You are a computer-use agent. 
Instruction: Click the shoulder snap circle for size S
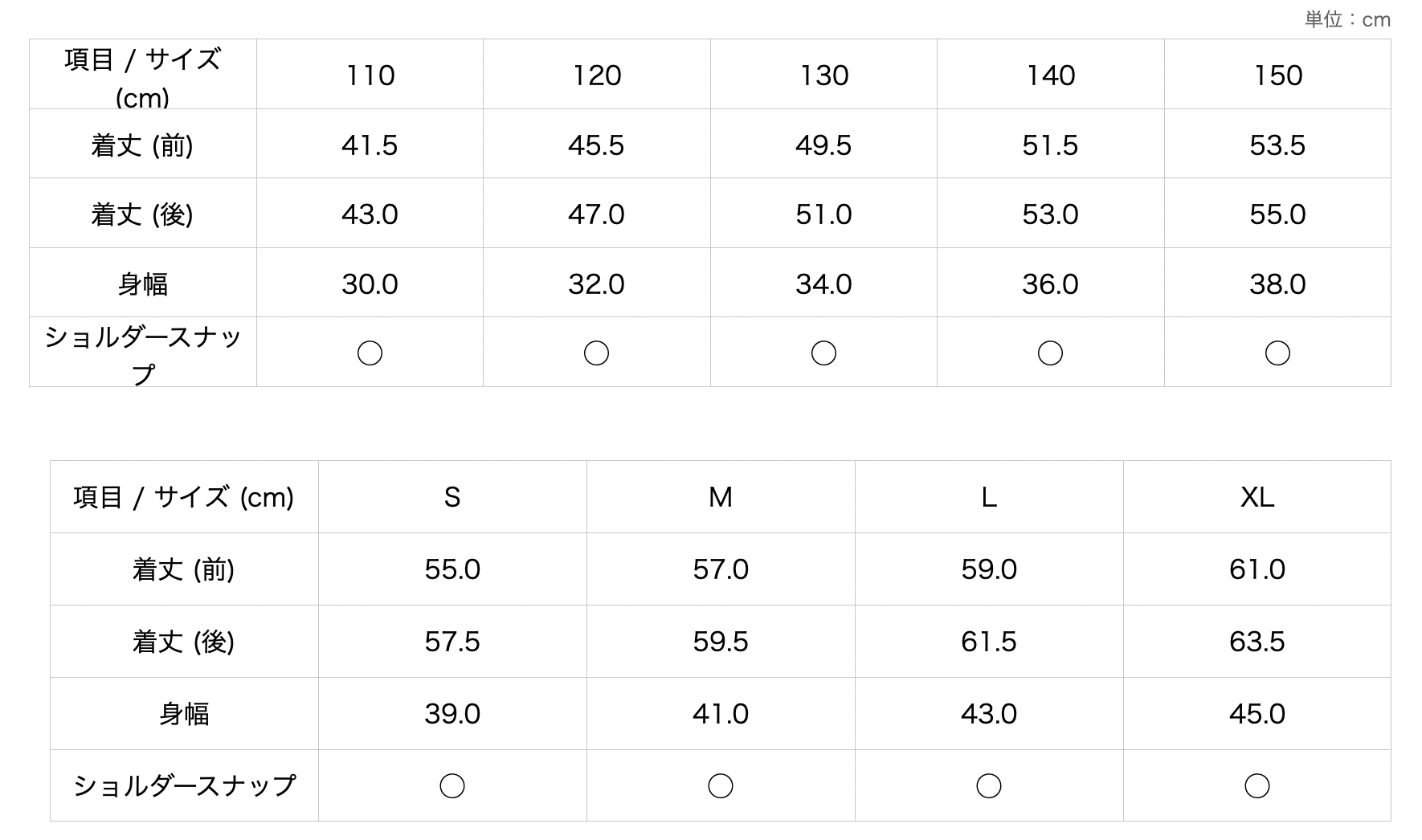pos(452,785)
